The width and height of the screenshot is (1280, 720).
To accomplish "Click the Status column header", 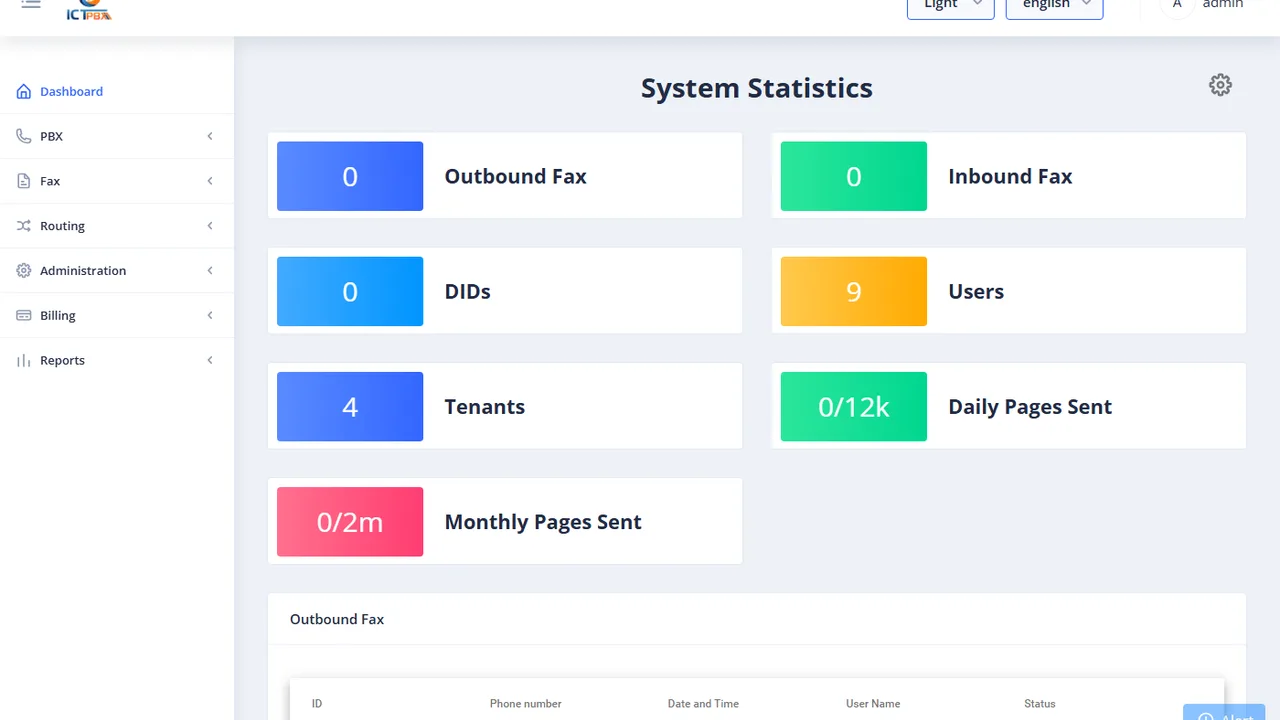I will 1040,704.
